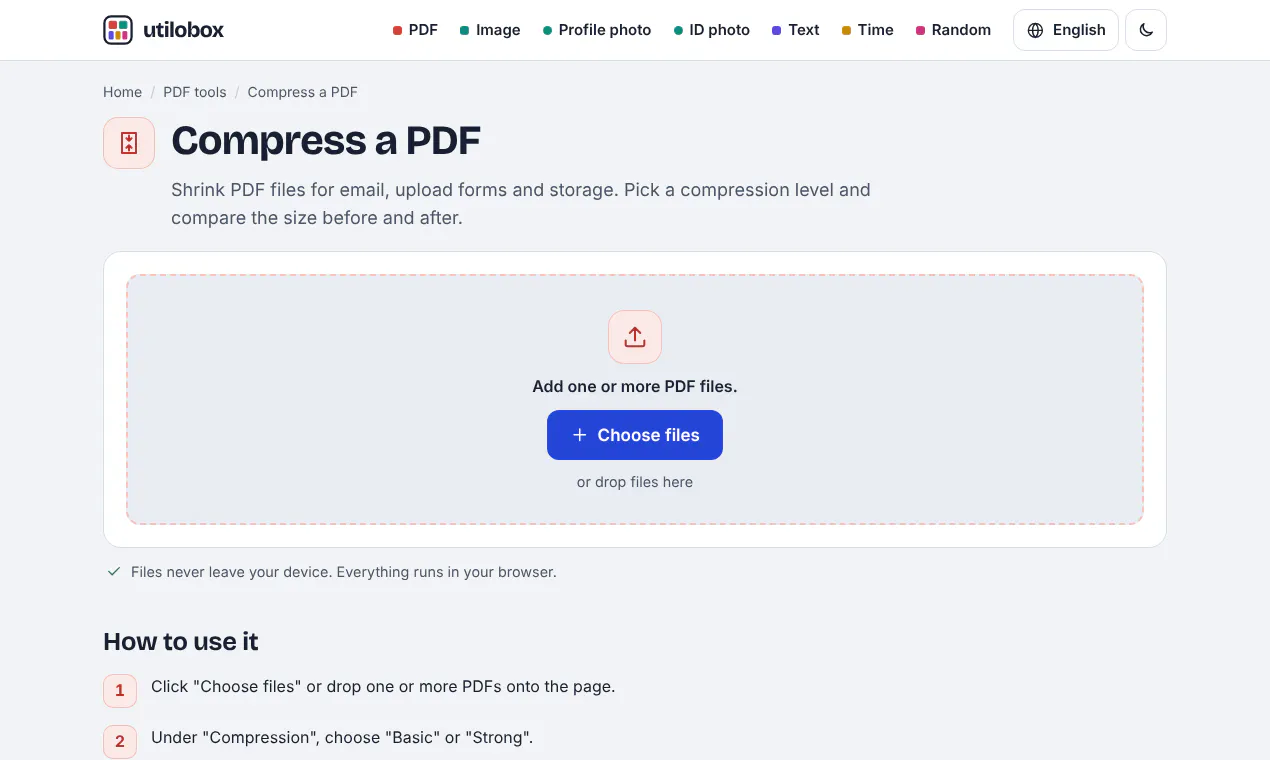The width and height of the screenshot is (1270, 760).
Task: Click the globe icon in language button
Action: (1035, 30)
